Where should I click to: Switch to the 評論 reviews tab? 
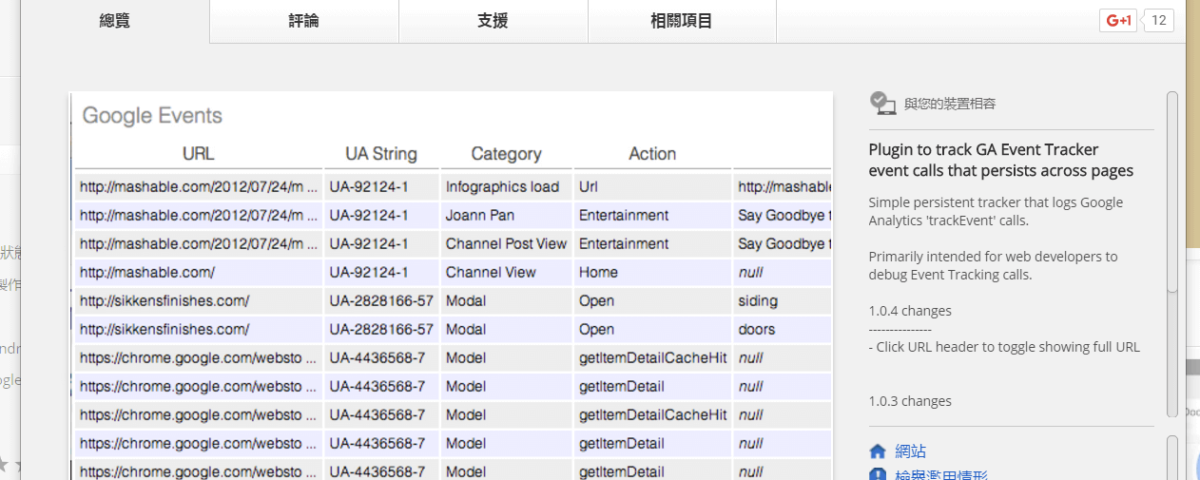[304, 21]
